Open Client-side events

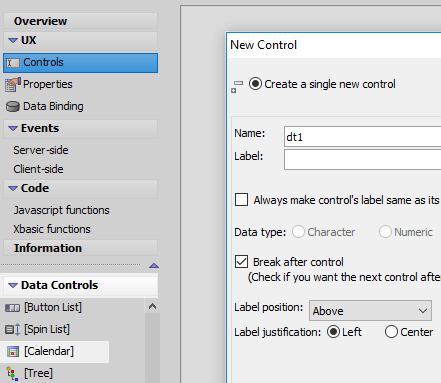(x=38, y=169)
